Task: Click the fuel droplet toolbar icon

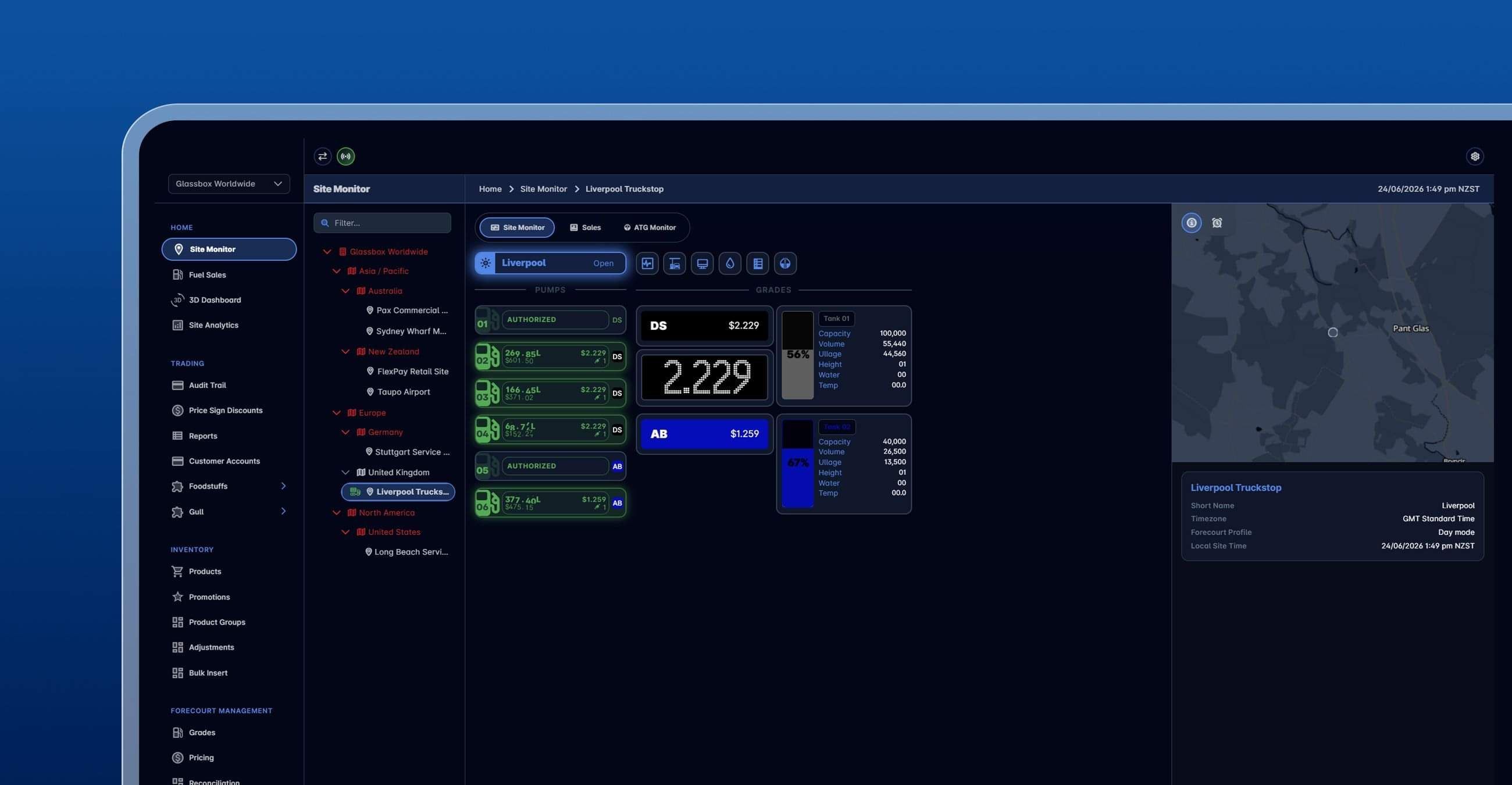Action: point(730,263)
